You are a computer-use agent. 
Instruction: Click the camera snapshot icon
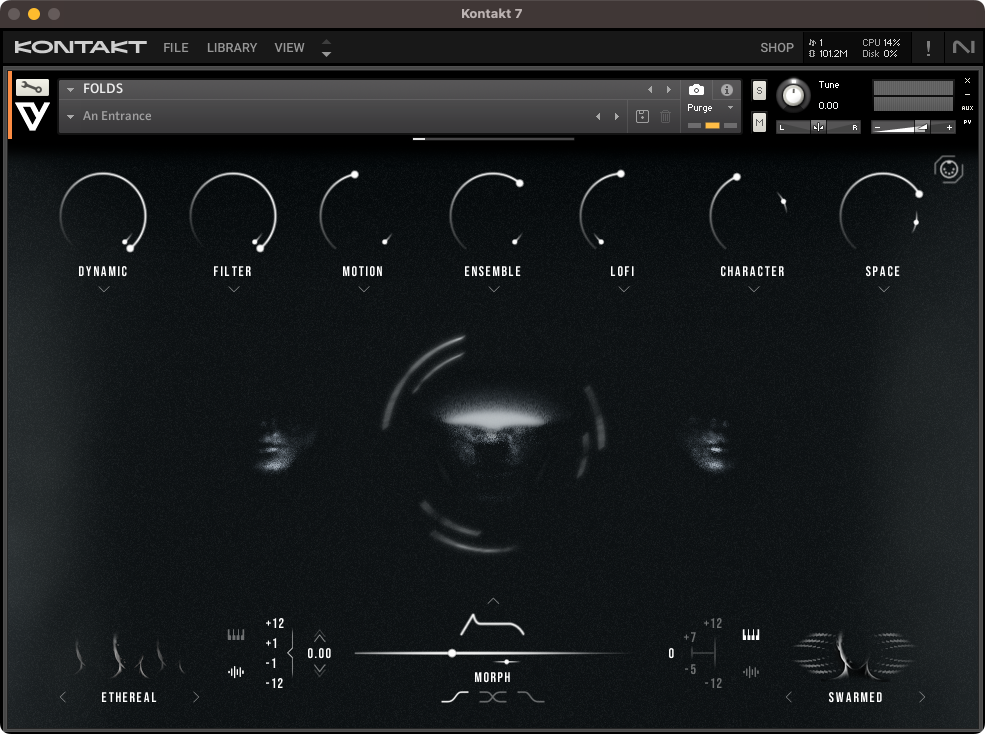[x=696, y=90]
